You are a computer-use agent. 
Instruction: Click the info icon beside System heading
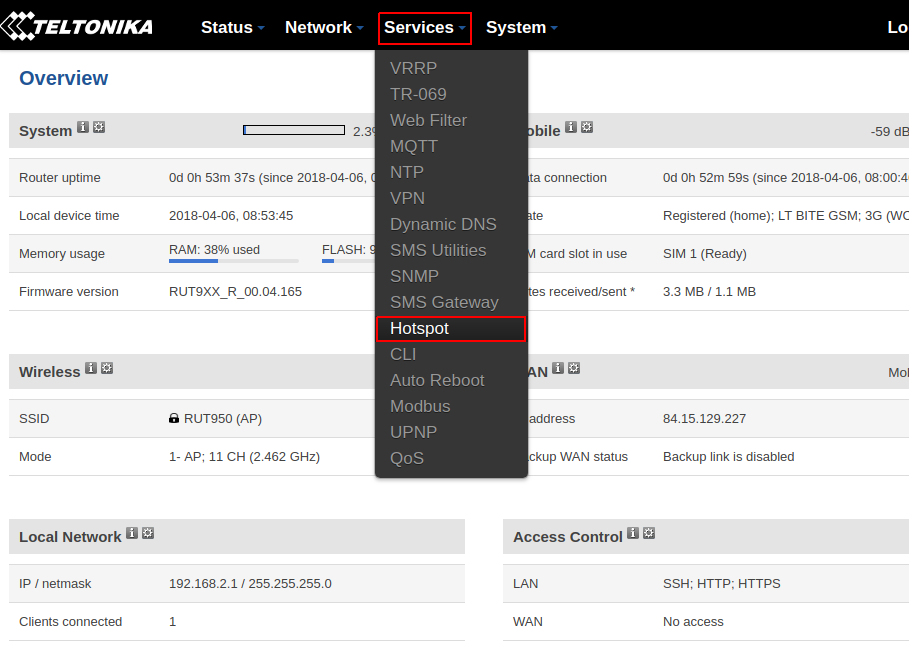click(x=83, y=128)
